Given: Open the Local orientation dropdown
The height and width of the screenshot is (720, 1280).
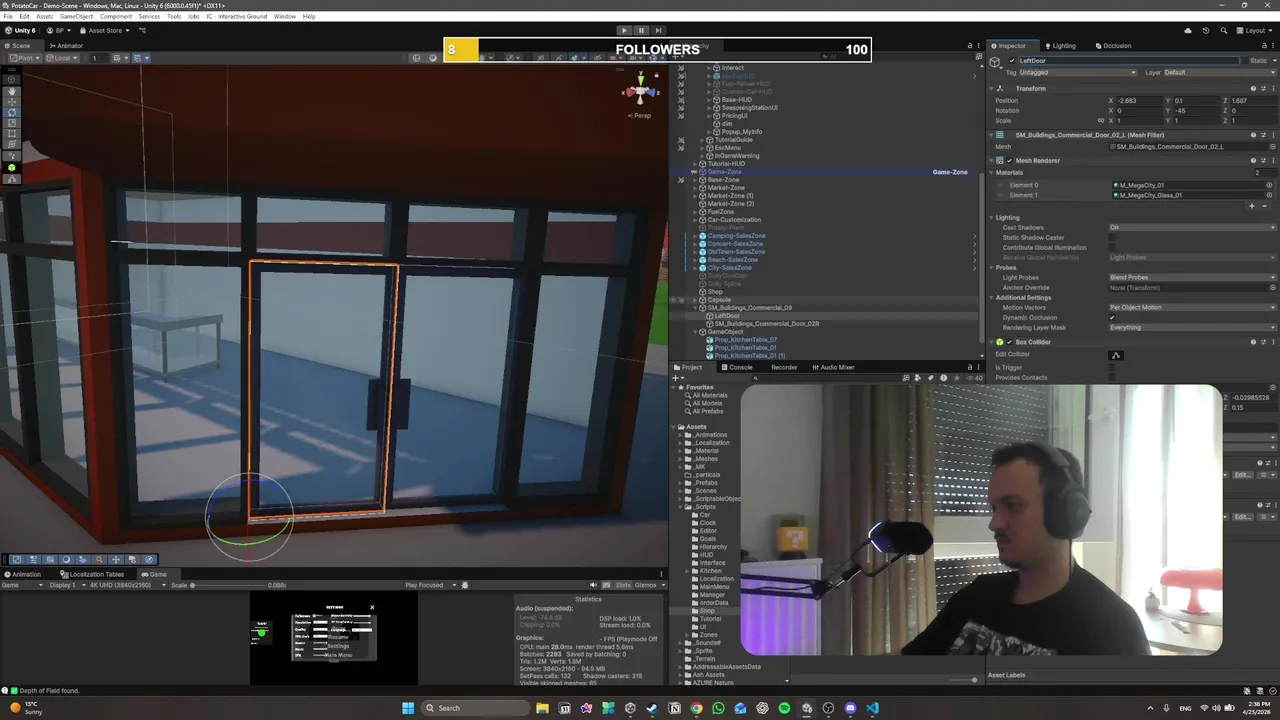Looking at the screenshot, I should (x=63, y=58).
